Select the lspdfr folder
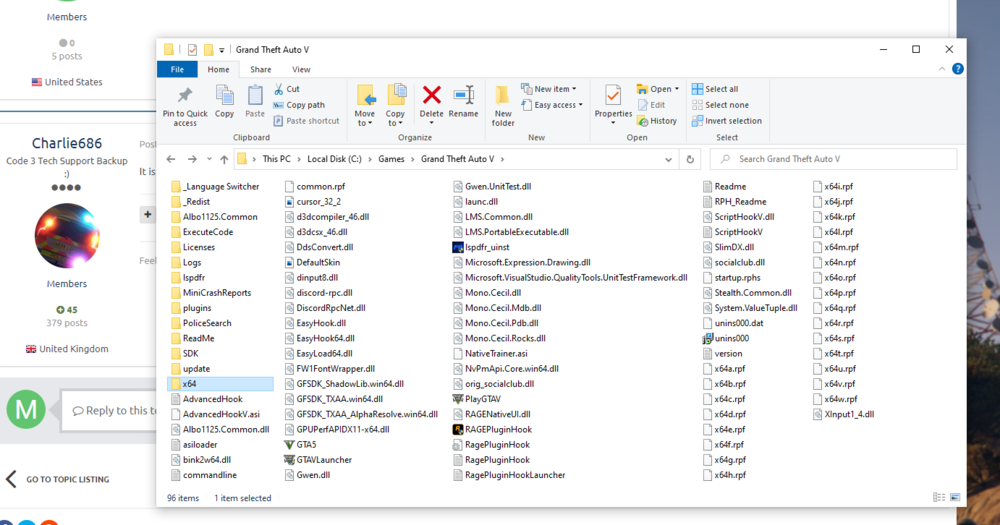This screenshot has width=1000, height=525. pyautogui.click(x=188, y=277)
